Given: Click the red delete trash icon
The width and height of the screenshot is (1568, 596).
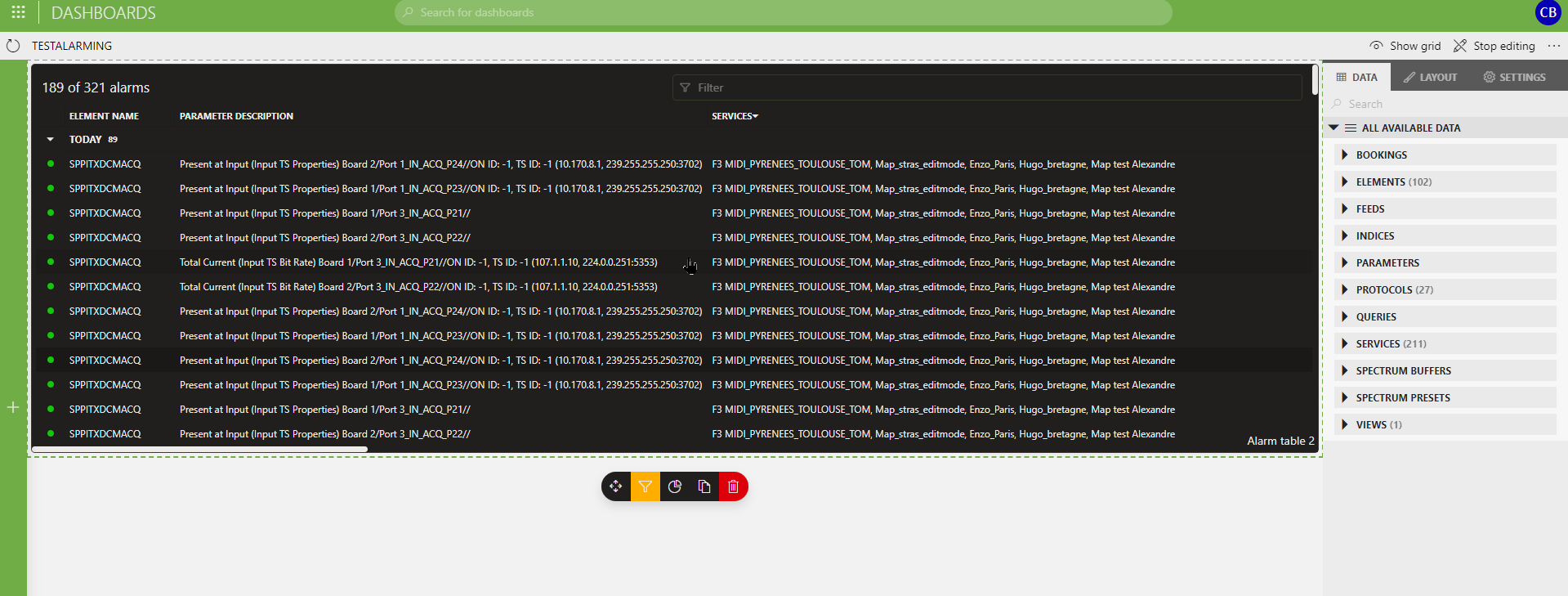Looking at the screenshot, I should (x=733, y=486).
